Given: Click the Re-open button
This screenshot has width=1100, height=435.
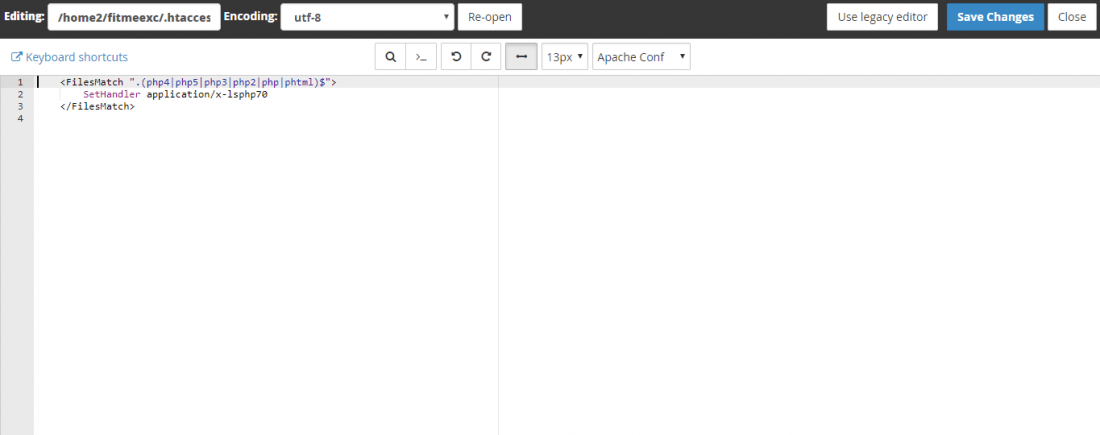Looking at the screenshot, I should [490, 17].
